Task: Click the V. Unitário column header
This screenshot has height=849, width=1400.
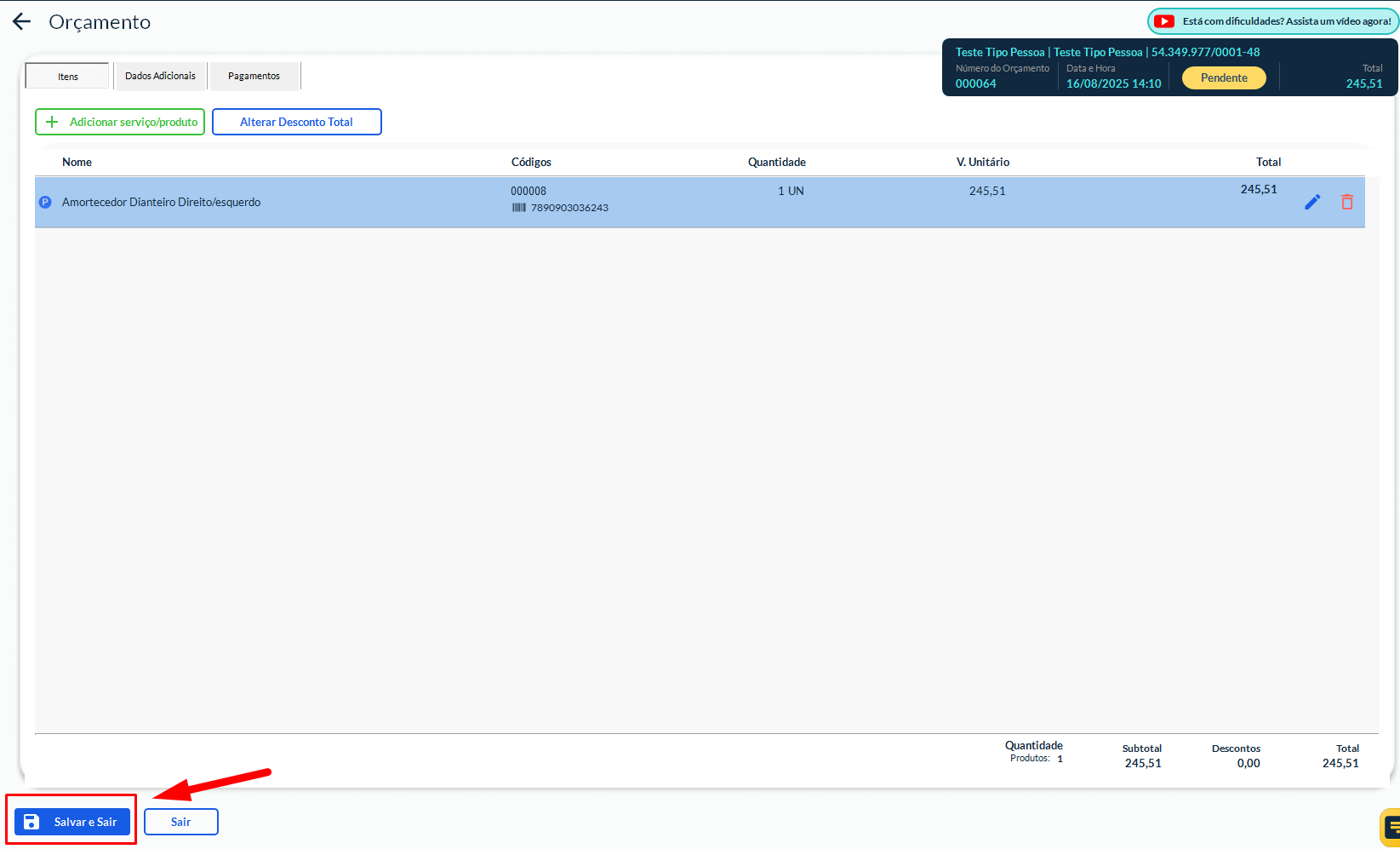Action: [982, 162]
